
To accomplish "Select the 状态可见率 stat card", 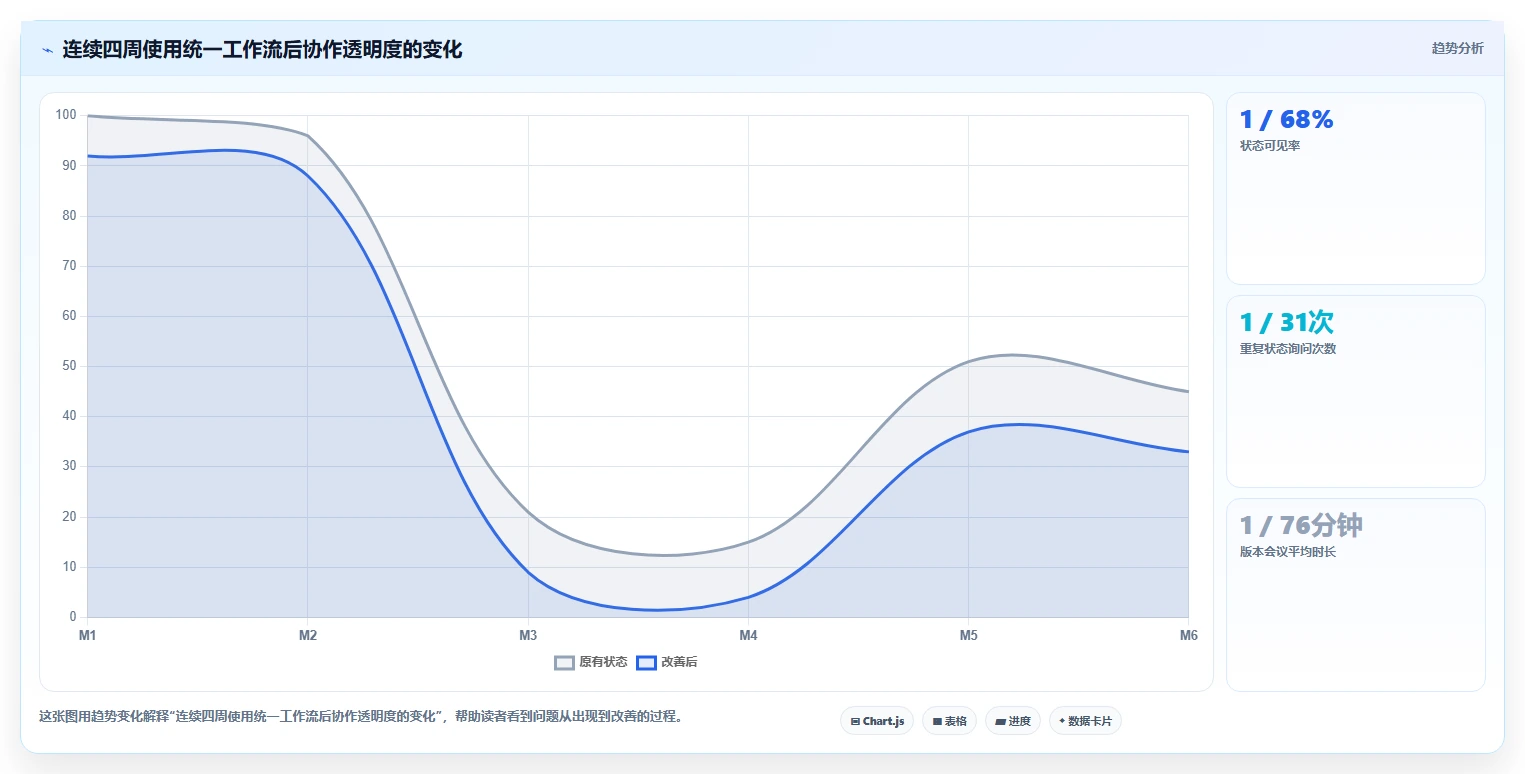I will pyautogui.click(x=1356, y=189).
